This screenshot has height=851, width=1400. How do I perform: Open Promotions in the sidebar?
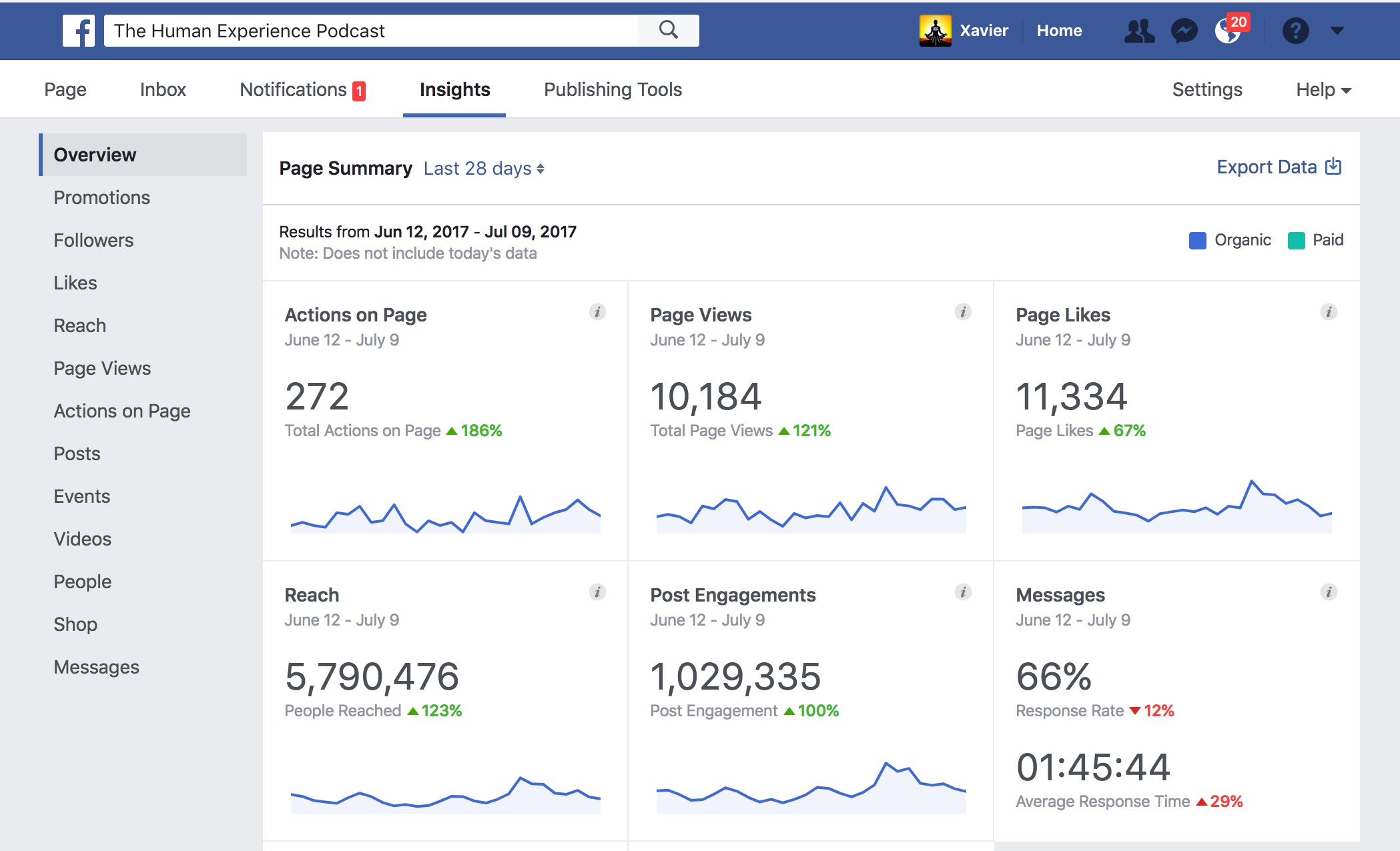click(101, 197)
